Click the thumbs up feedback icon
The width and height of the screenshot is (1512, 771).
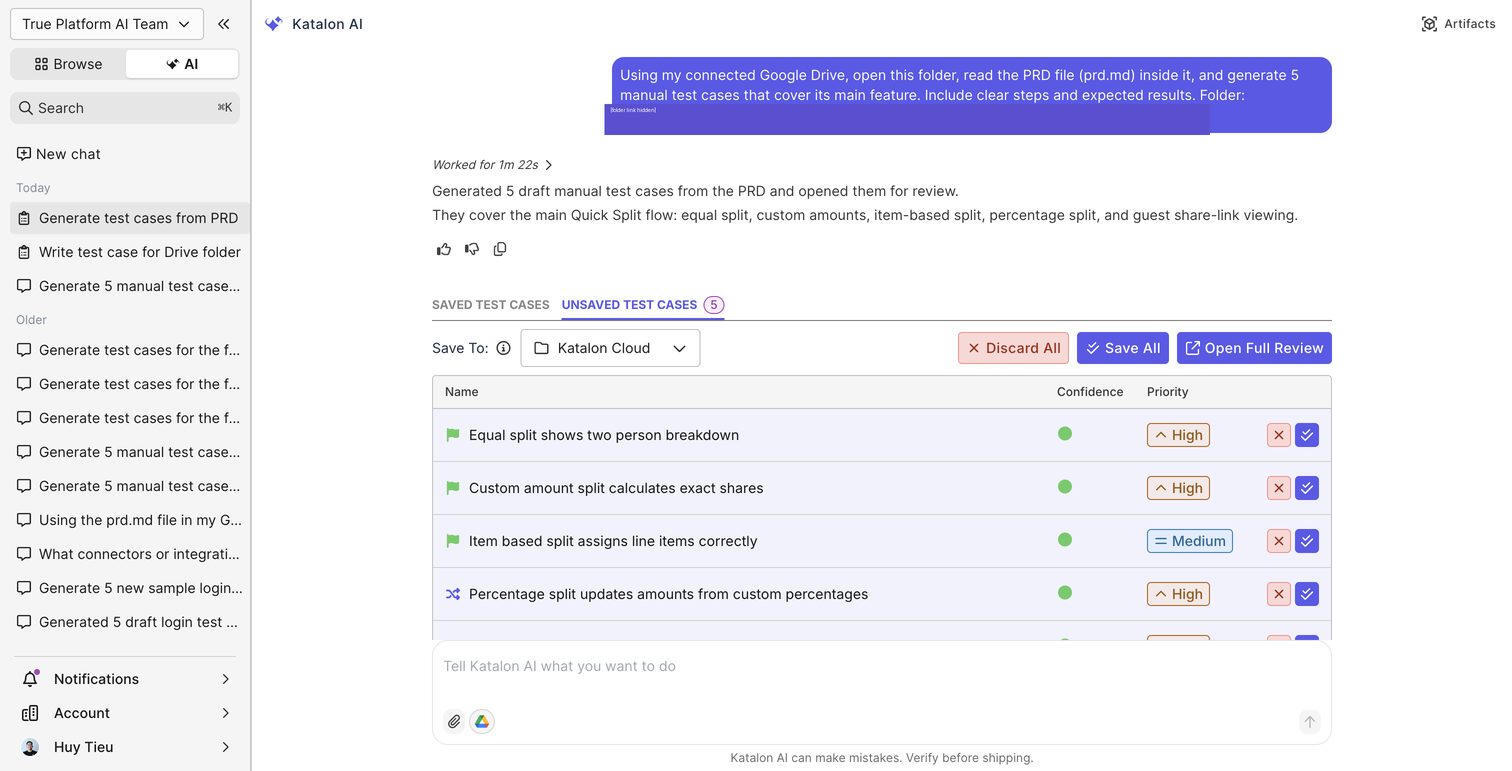[444, 249]
